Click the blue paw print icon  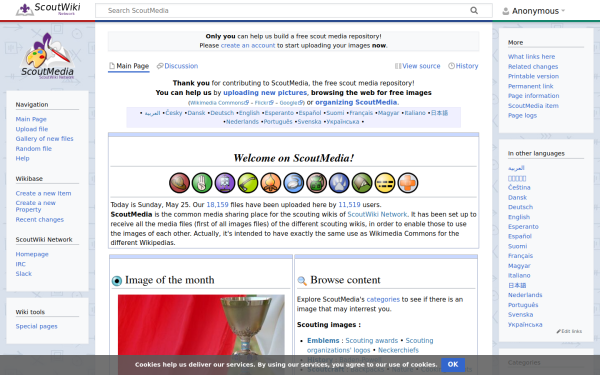point(339,183)
